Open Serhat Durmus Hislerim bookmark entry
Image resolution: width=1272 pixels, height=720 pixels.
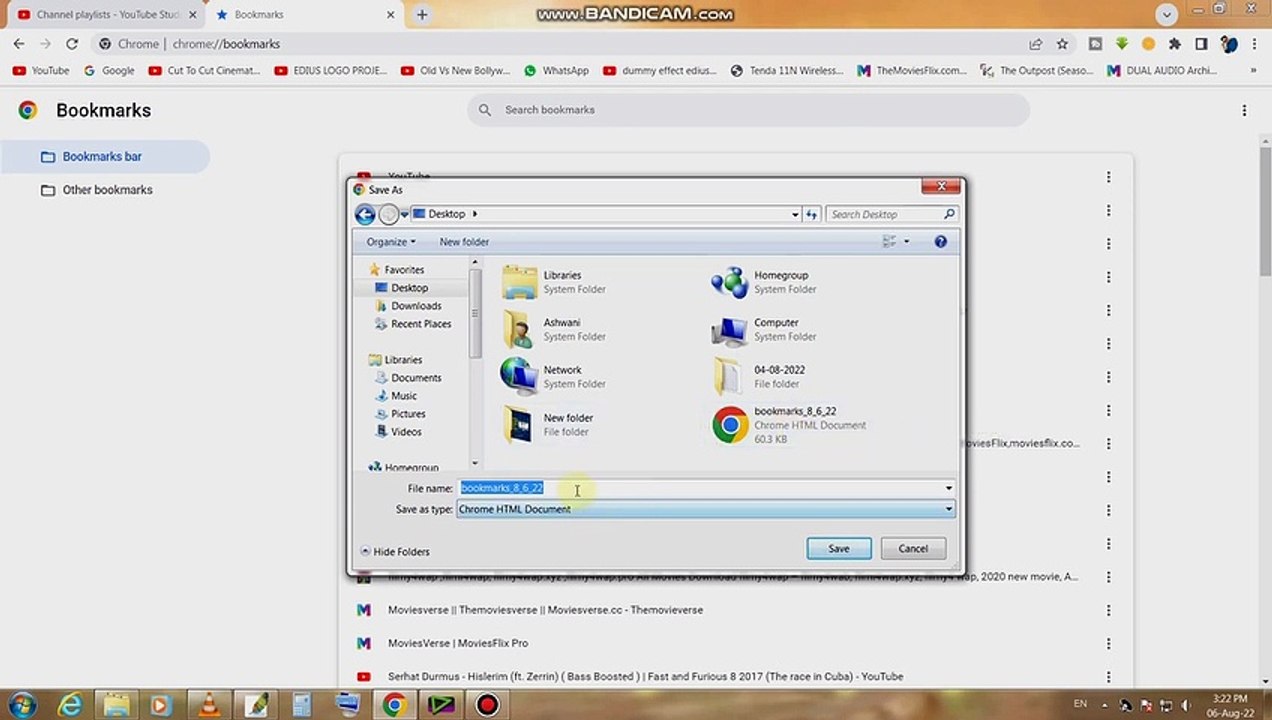(x=645, y=677)
